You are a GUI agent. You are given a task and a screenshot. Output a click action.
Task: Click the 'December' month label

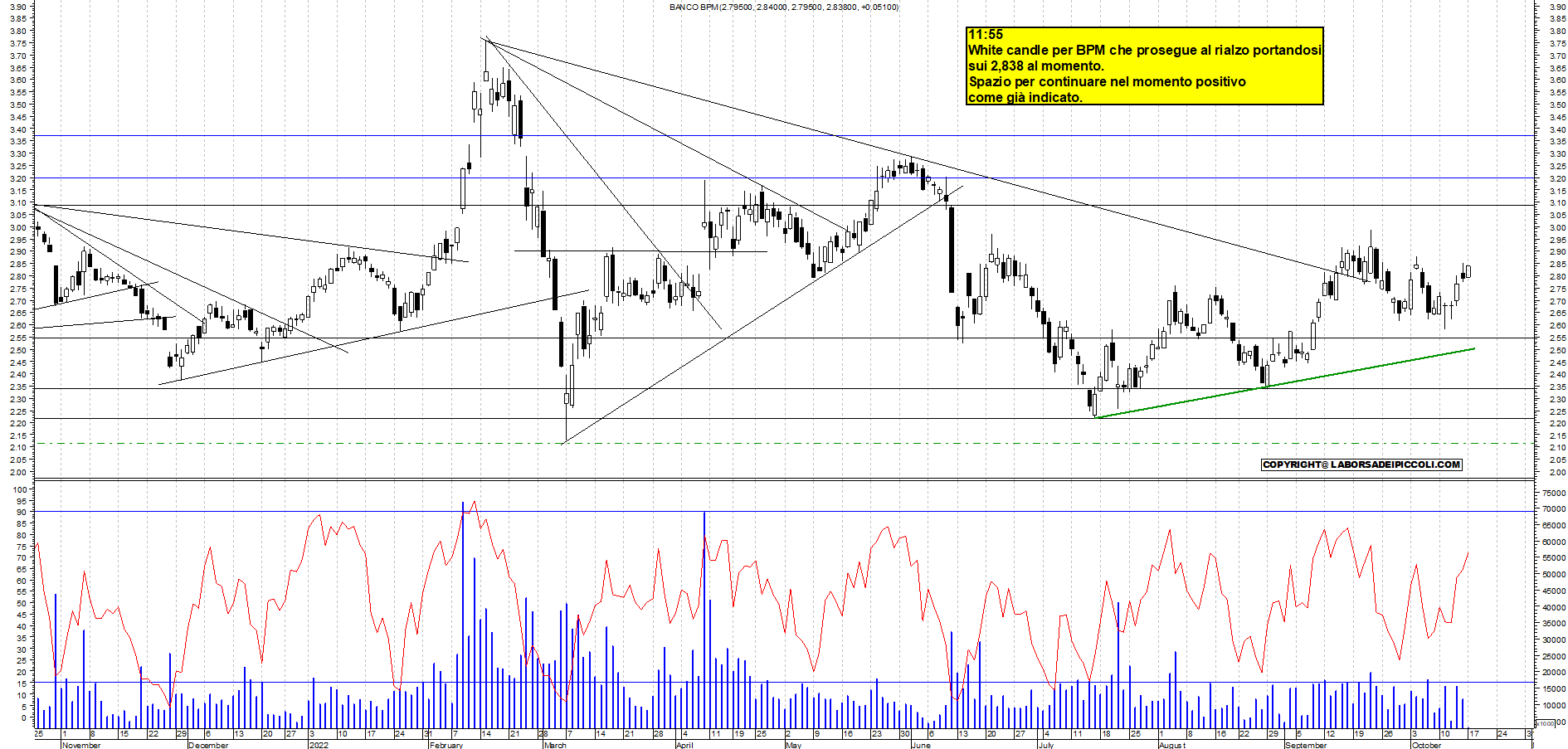tap(208, 745)
